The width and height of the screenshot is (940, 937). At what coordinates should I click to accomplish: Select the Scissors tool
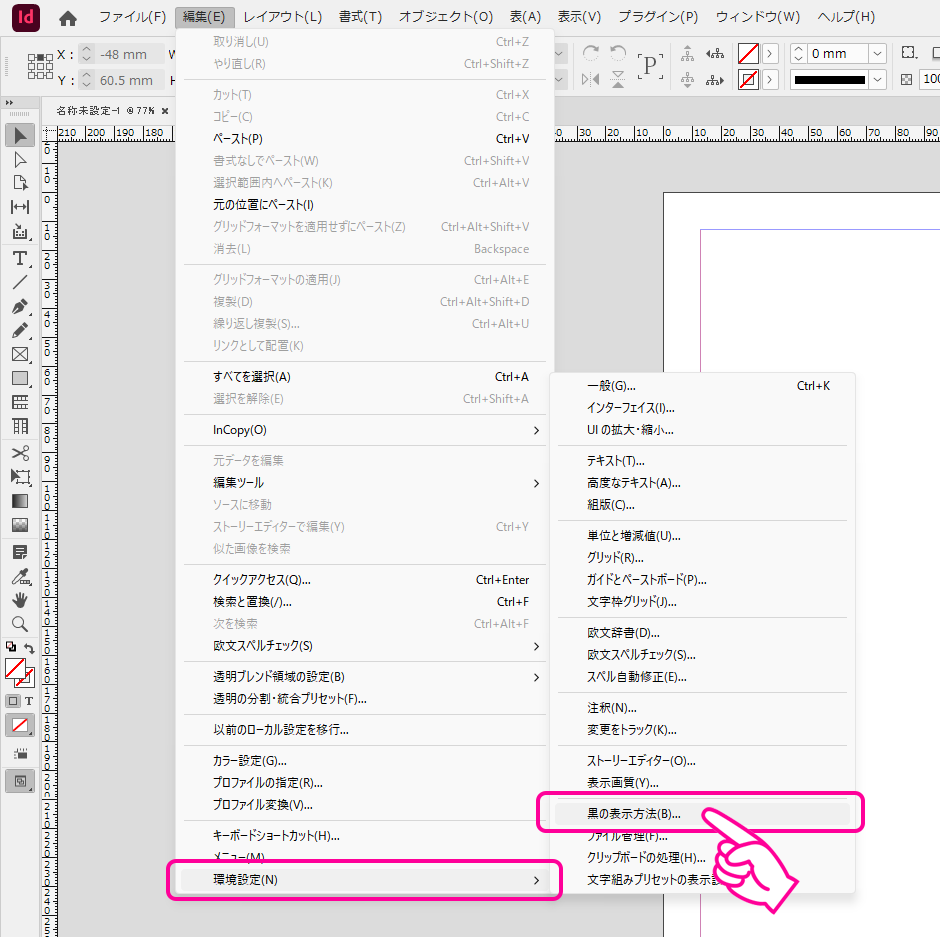20,453
